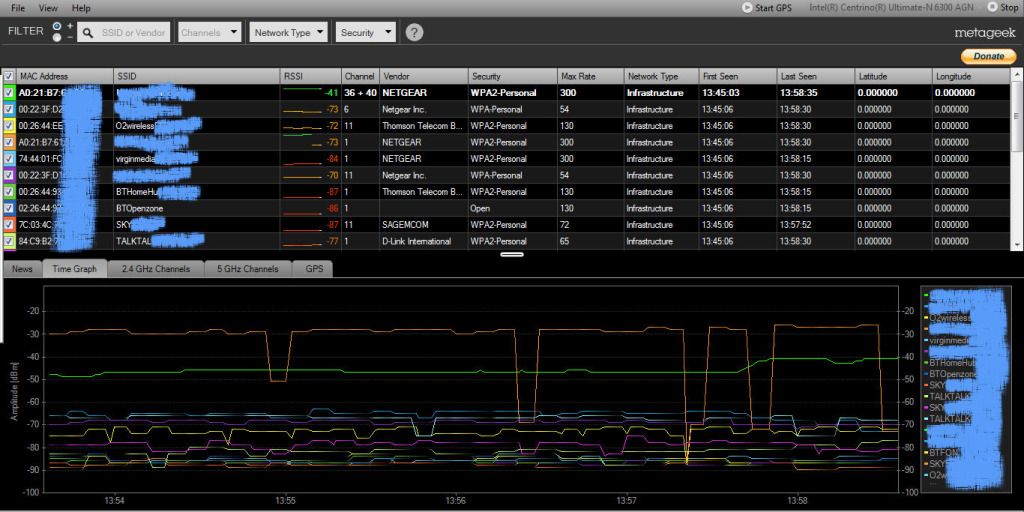Uncheck the O2wireless network checkbox
The width and height of the screenshot is (1024, 512).
coord(8,125)
